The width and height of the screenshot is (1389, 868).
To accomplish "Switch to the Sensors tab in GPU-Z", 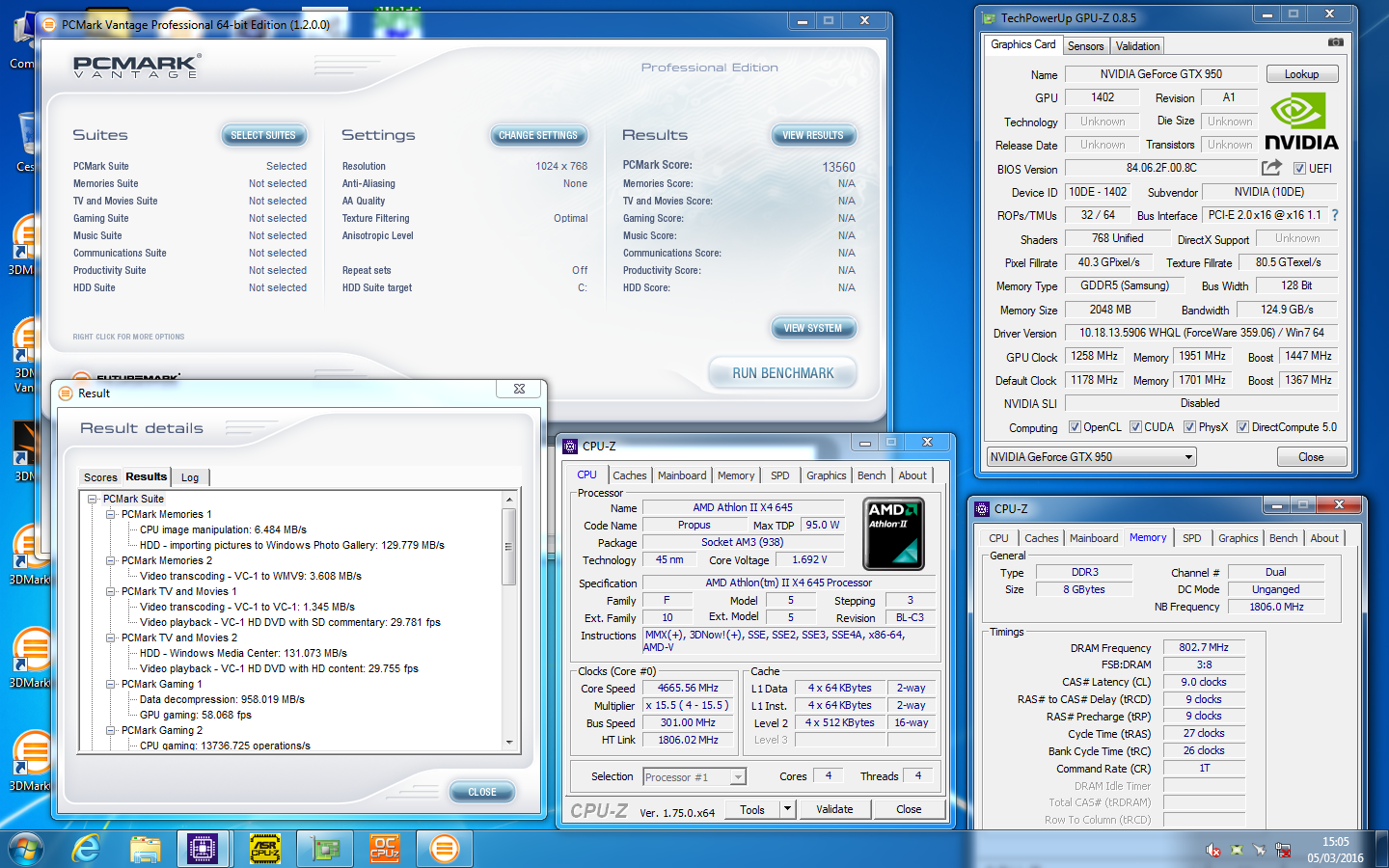I will pos(1085,46).
